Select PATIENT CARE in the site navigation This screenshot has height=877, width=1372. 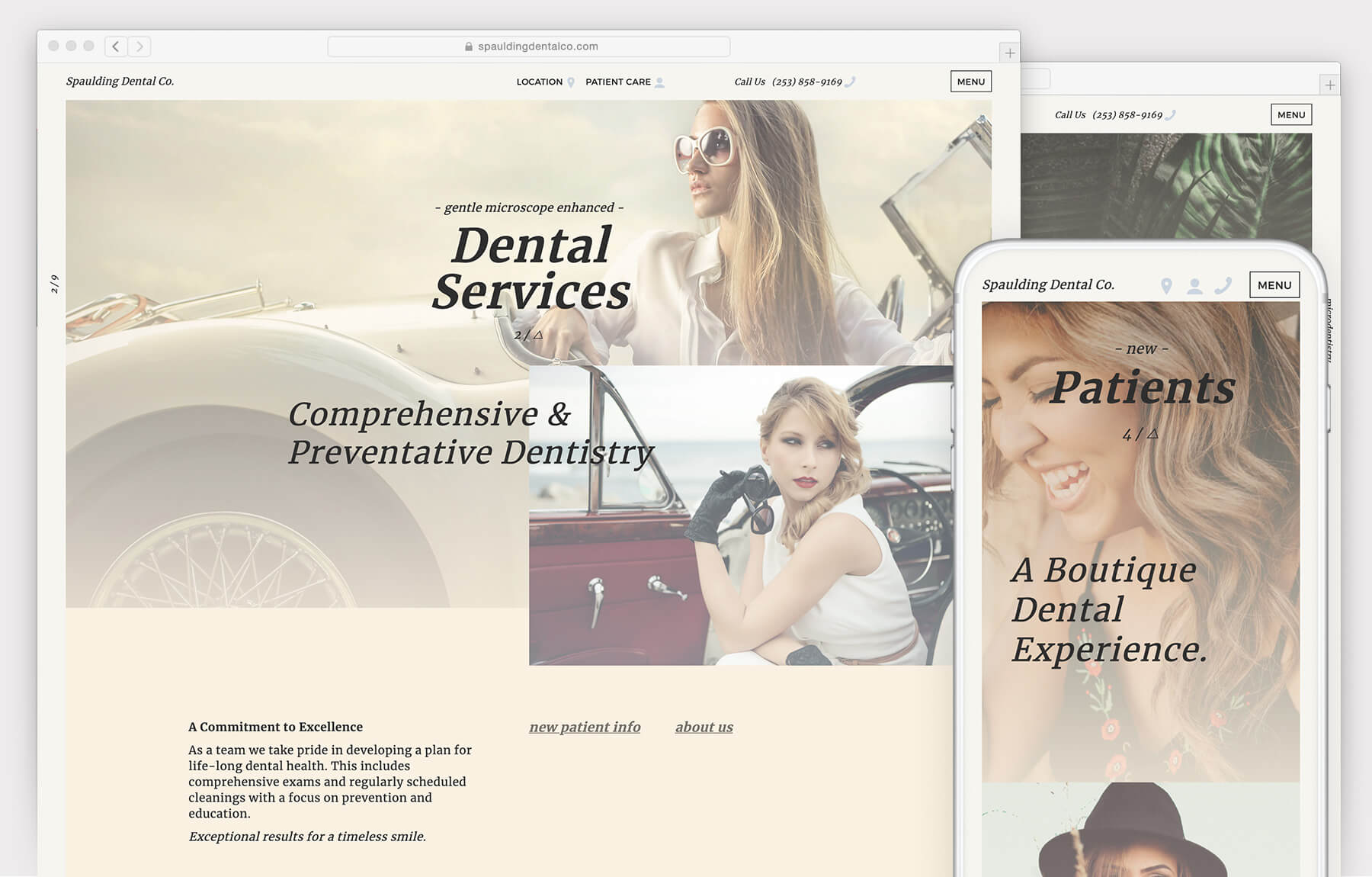point(618,82)
